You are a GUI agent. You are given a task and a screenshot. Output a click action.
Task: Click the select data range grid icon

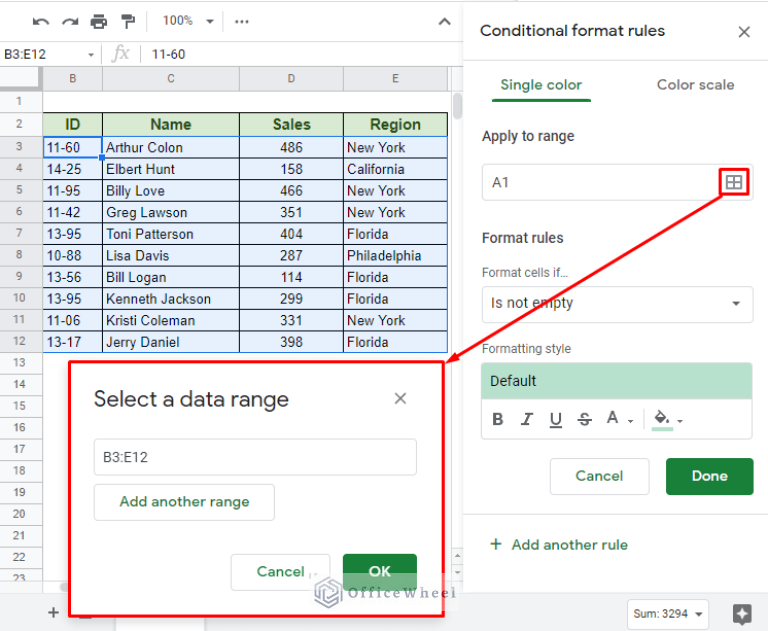pos(734,182)
